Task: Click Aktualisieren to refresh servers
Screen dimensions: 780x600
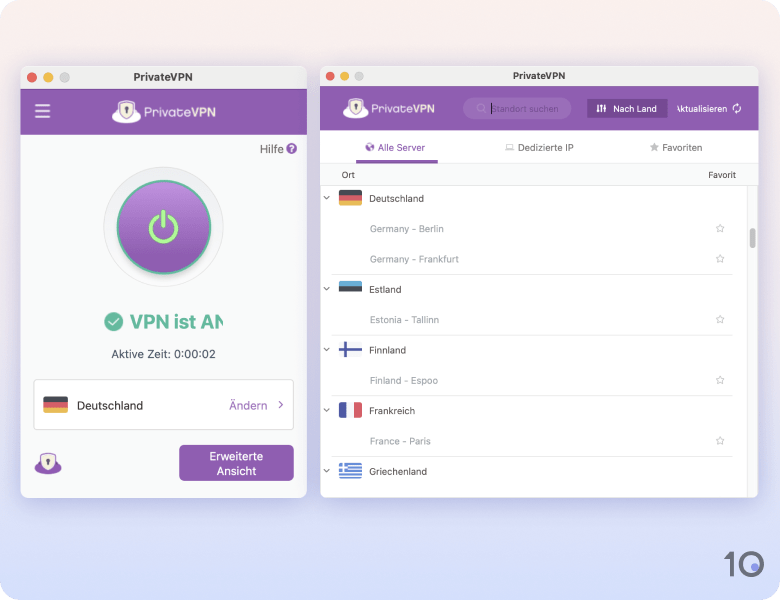Action: pos(708,108)
